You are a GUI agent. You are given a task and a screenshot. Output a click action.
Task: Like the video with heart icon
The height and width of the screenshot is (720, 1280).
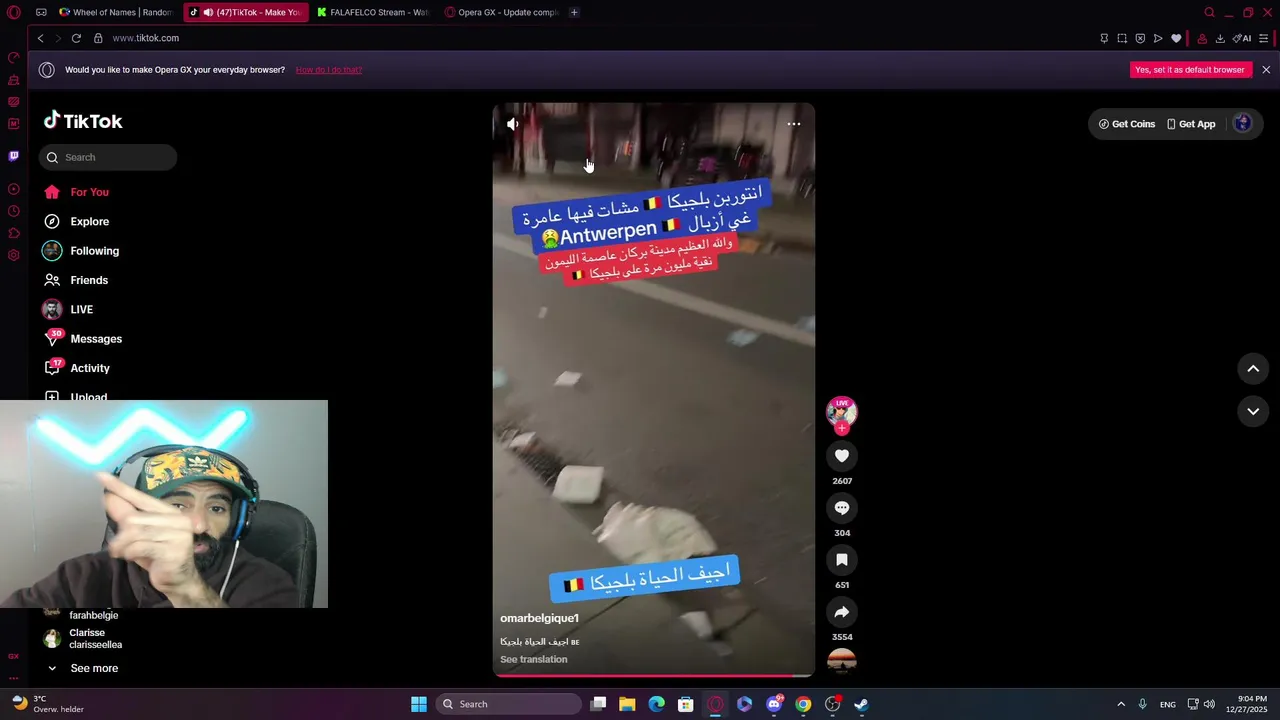coord(842,456)
